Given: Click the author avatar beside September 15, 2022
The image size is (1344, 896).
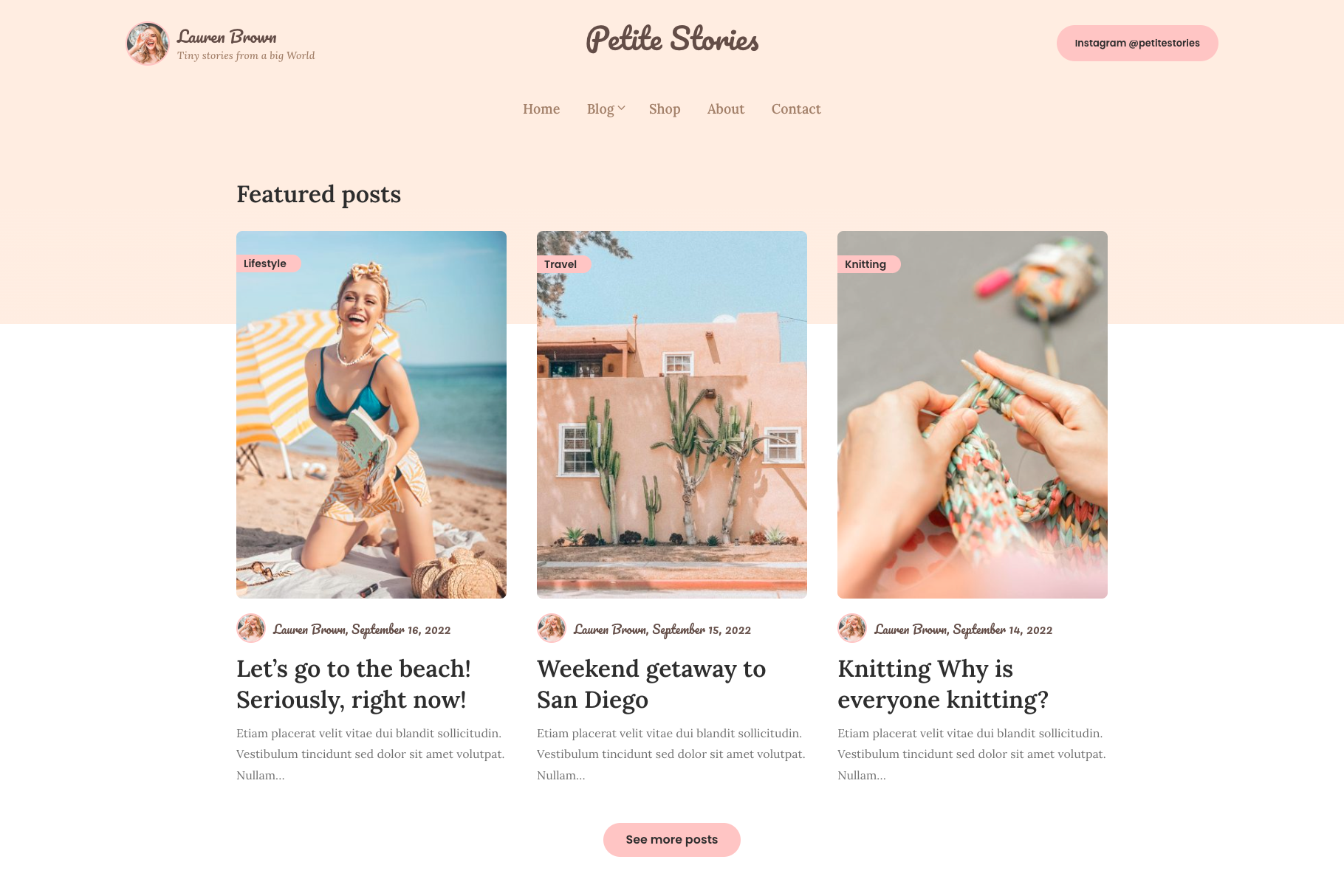Looking at the screenshot, I should click(x=552, y=628).
